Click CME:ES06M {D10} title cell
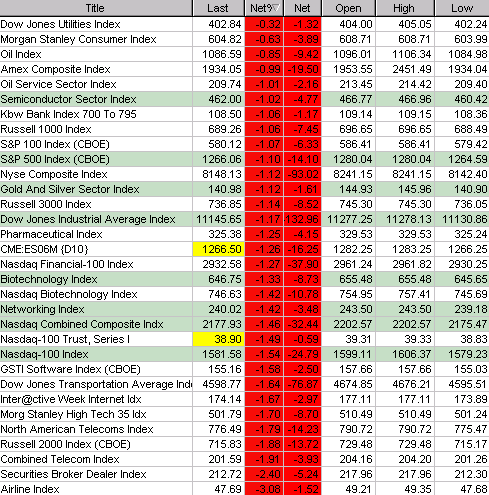 [x=96, y=249]
